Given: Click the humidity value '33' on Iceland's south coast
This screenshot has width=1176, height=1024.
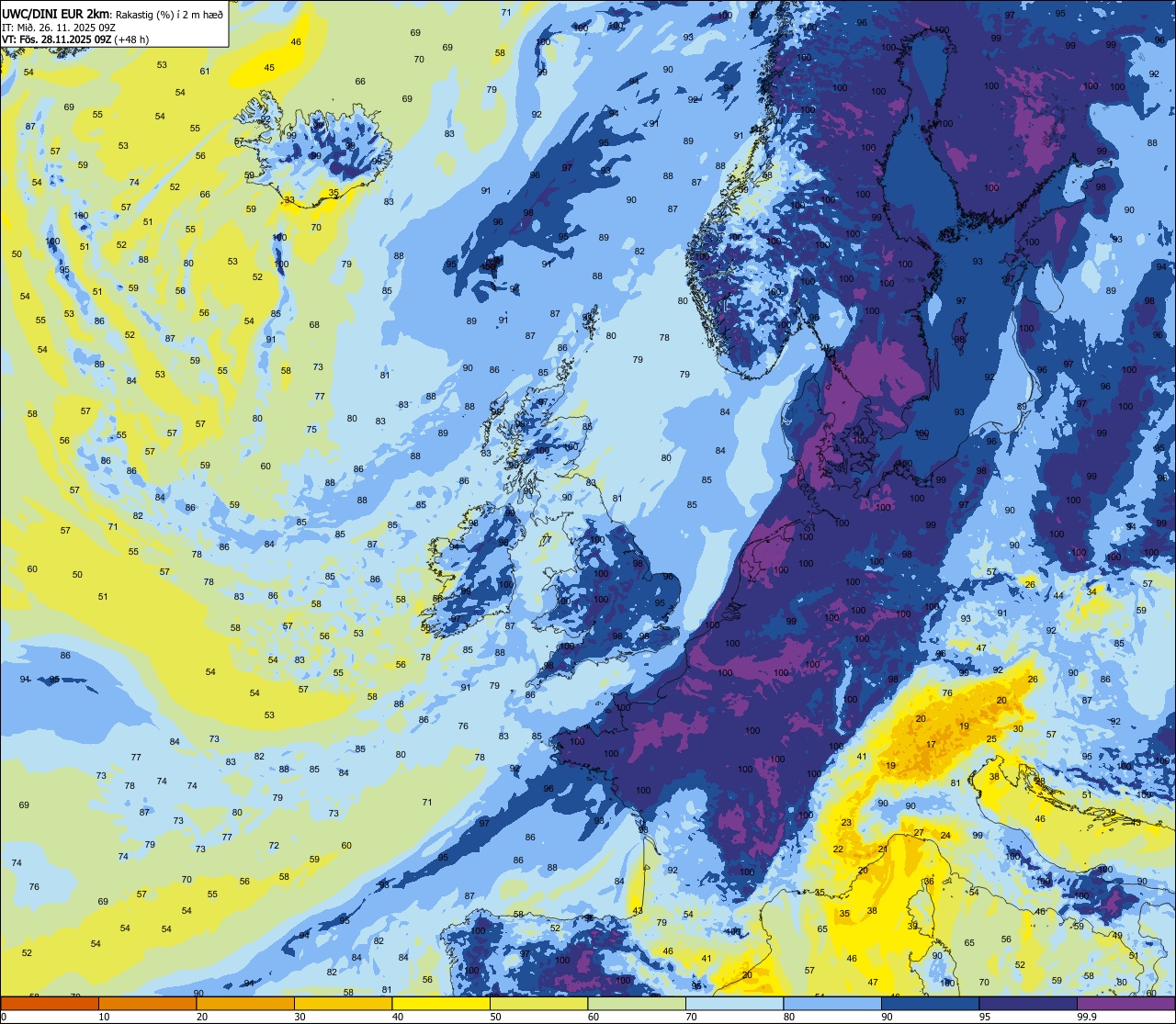Looking at the screenshot, I should coord(289,199).
